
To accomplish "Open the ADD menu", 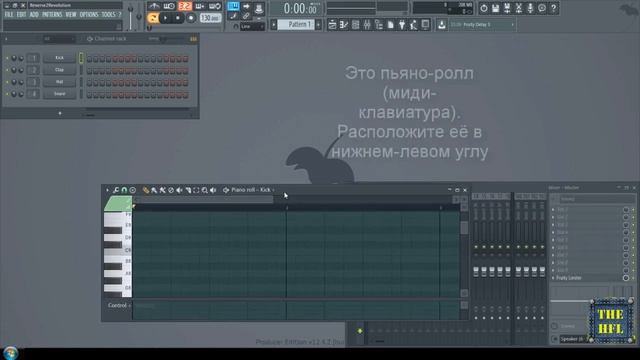I will [34, 15].
